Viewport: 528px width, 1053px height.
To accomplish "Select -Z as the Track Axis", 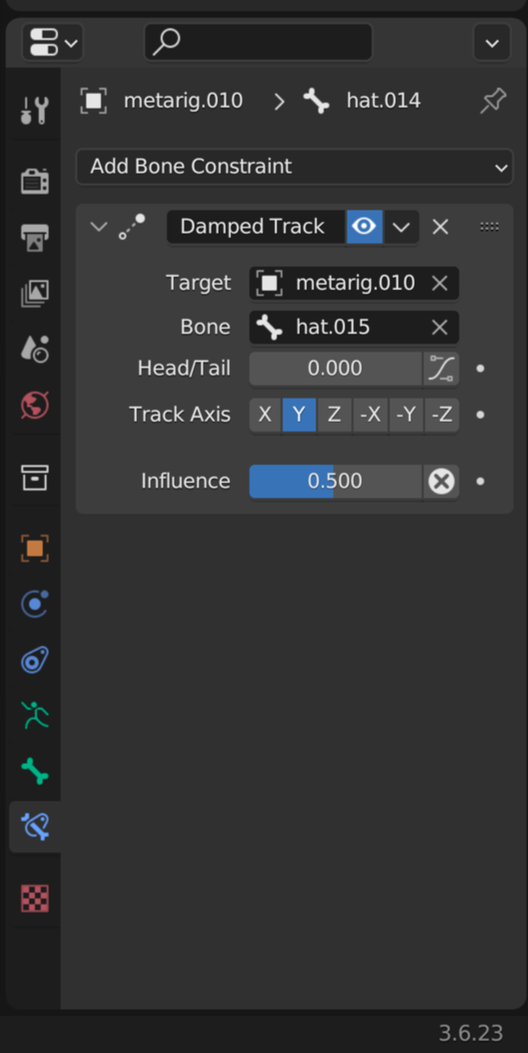I will pos(442,415).
